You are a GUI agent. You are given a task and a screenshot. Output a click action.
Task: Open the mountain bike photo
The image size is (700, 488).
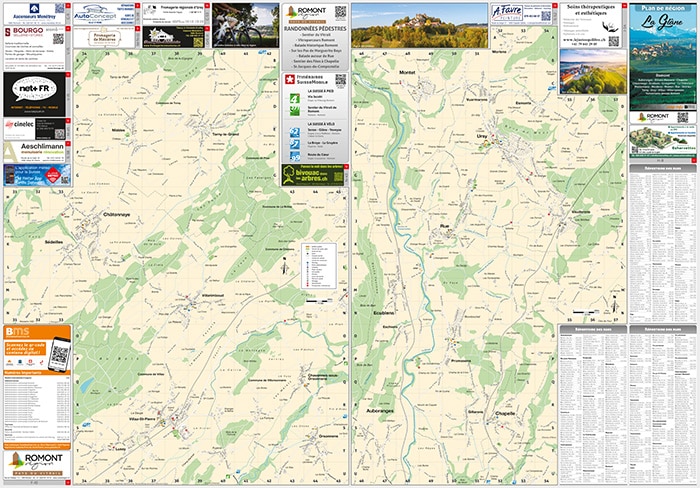245,25
